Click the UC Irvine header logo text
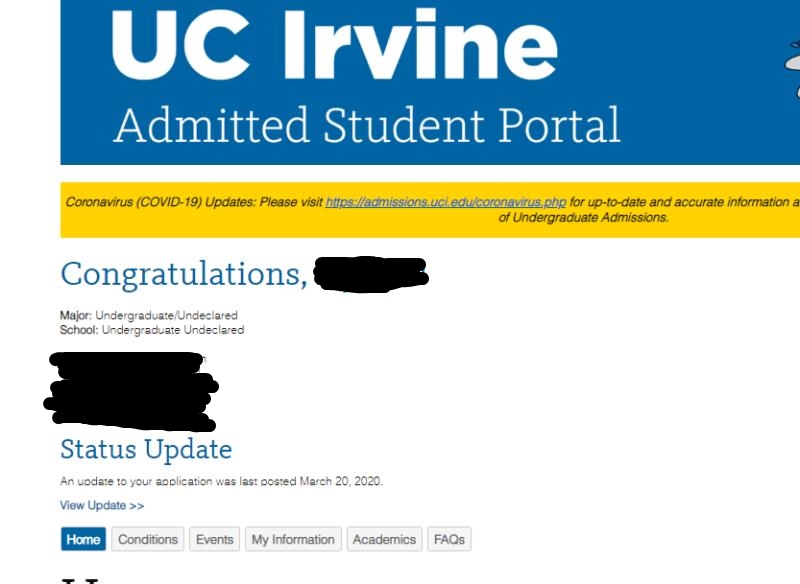The width and height of the screenshot is (800, 584). 334,44
